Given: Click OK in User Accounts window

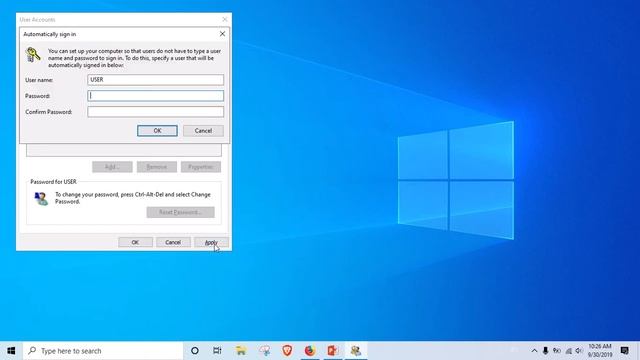Looking at the screenshot, I should coord(136,242).
